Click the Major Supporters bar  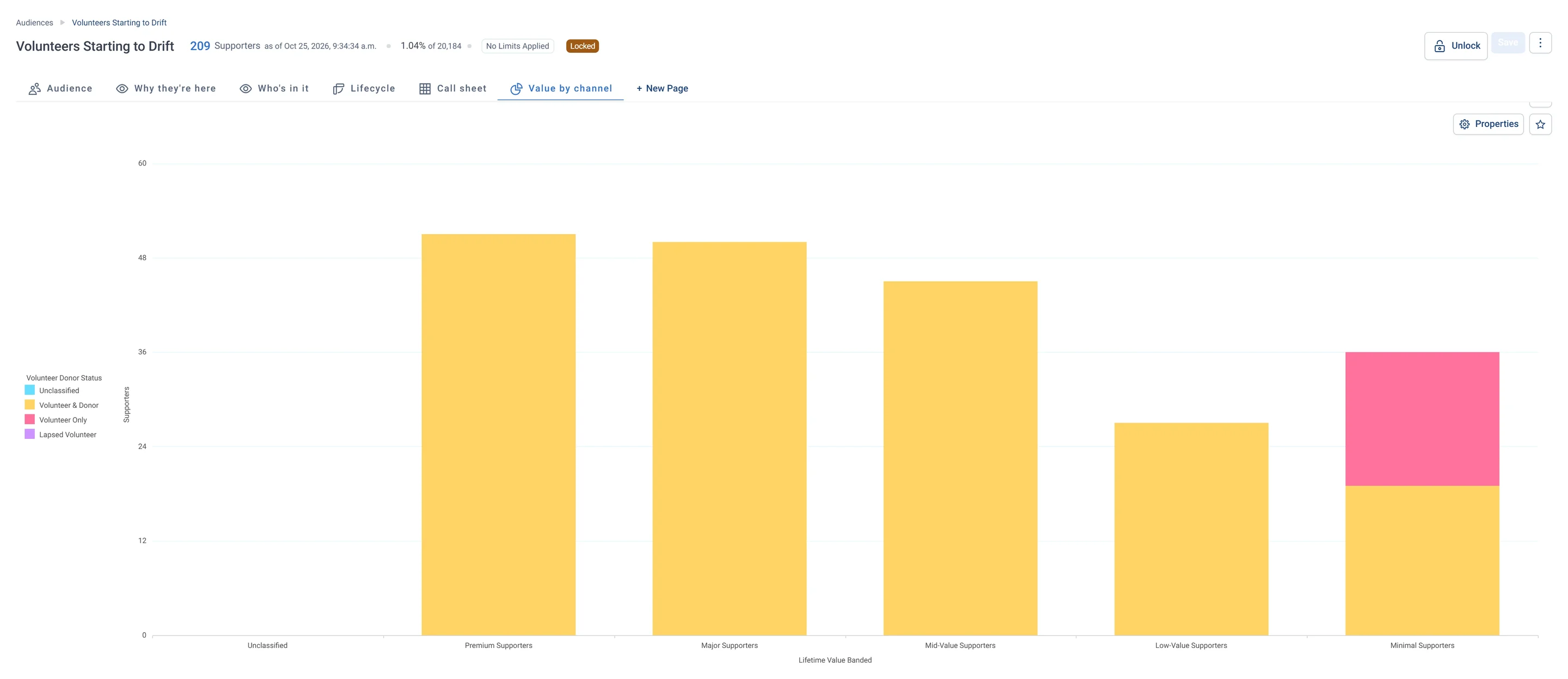click(x=729, y=438)
